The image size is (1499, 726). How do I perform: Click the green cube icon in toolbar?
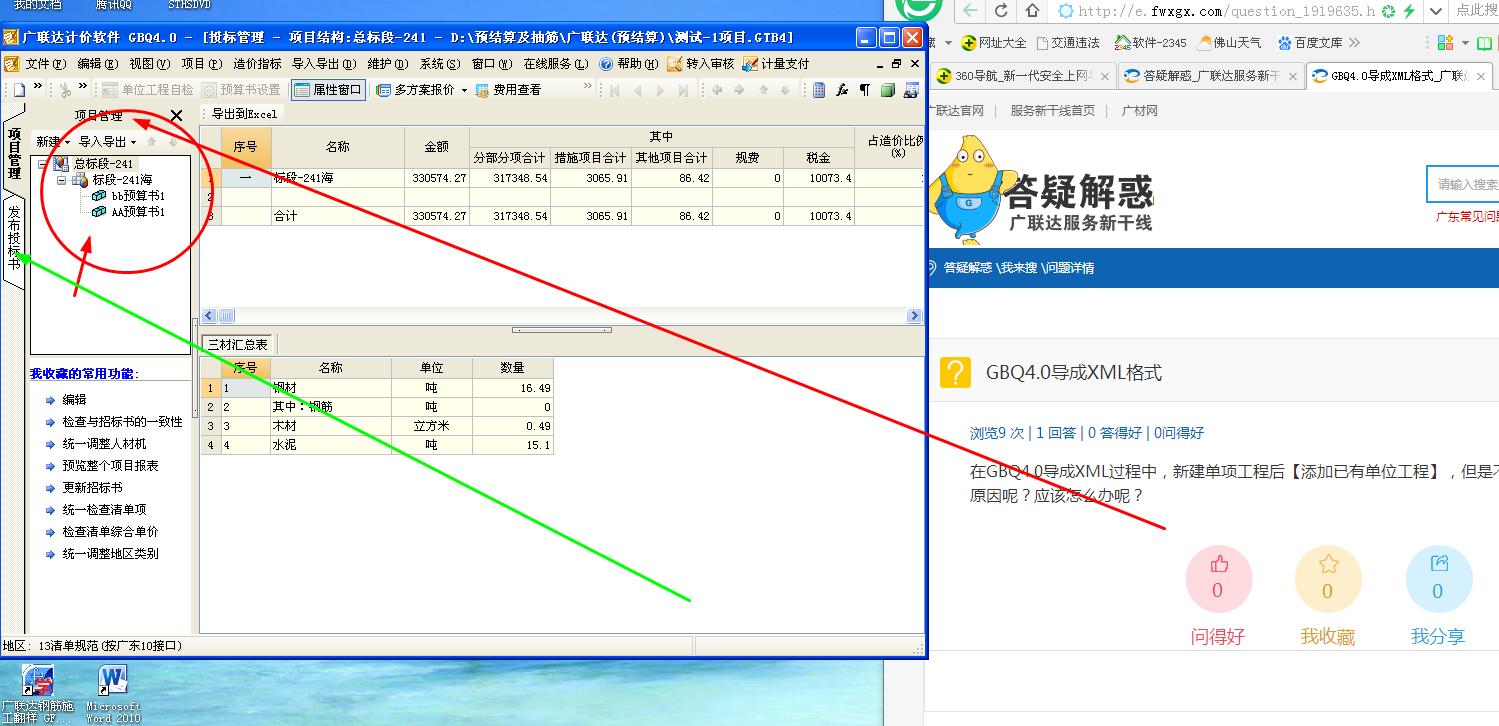point(887,90)
